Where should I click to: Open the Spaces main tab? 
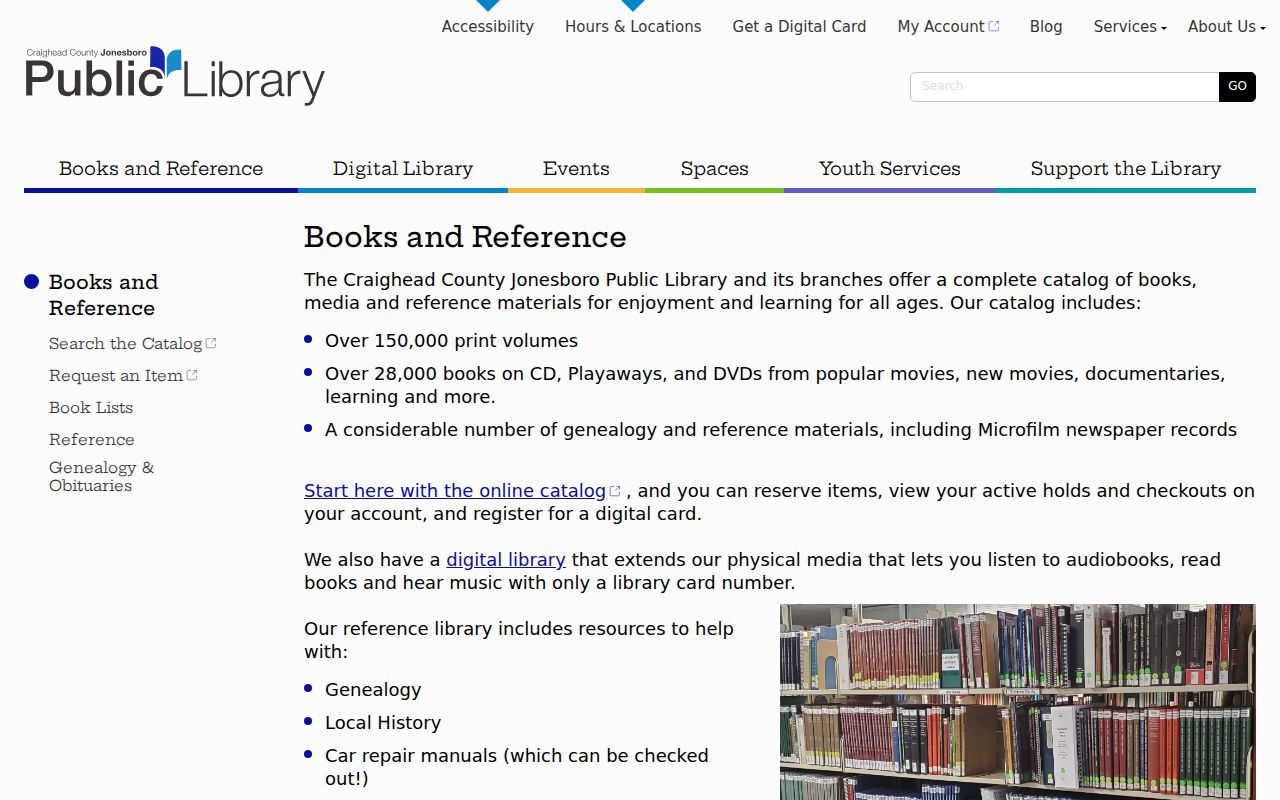coord(714,169)
